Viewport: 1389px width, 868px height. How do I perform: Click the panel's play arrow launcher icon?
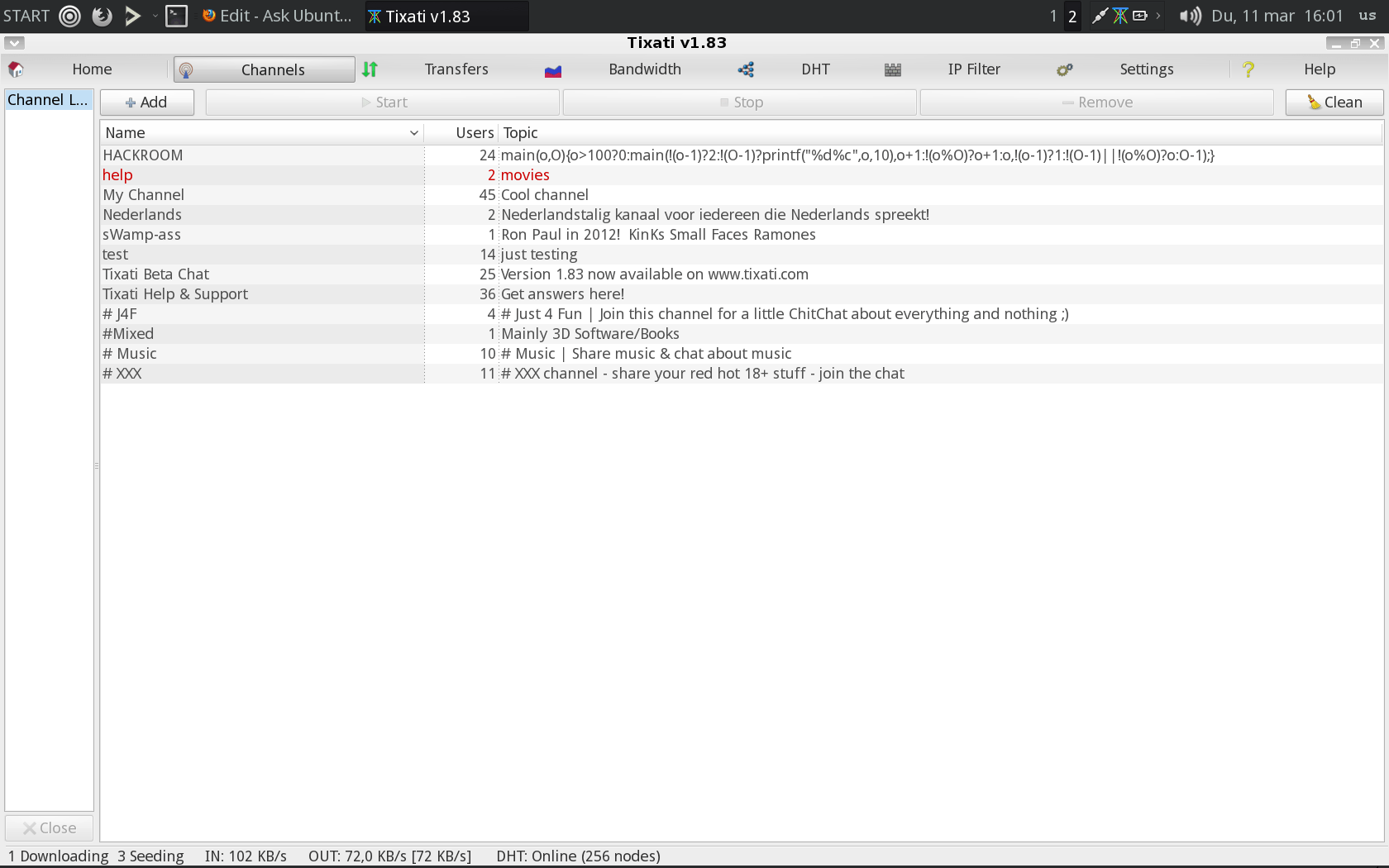132,16
